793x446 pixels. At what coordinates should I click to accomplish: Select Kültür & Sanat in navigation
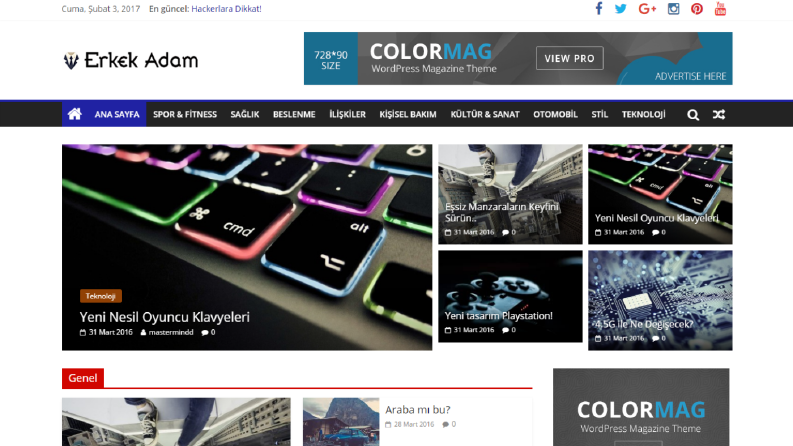[x=485, y=114]
